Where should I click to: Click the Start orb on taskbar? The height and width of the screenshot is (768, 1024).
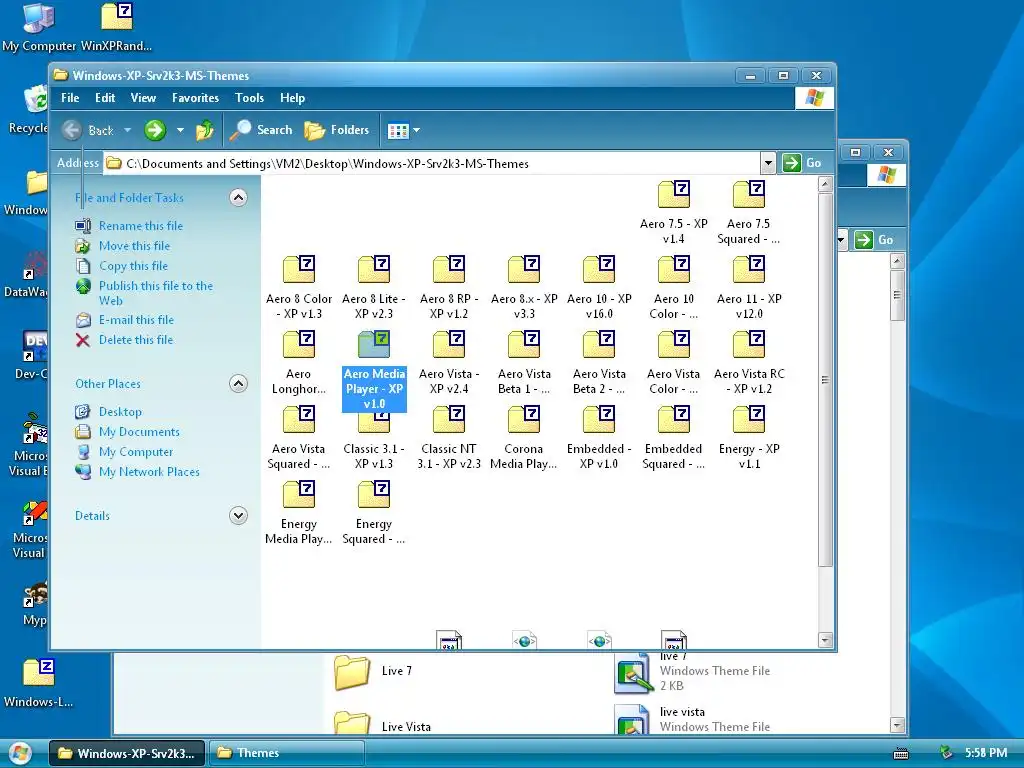[19, 753]
